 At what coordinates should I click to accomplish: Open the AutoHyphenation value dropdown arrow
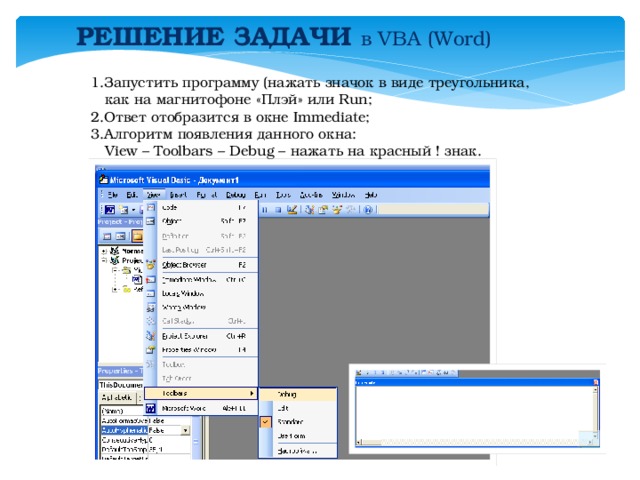(186, 431)
